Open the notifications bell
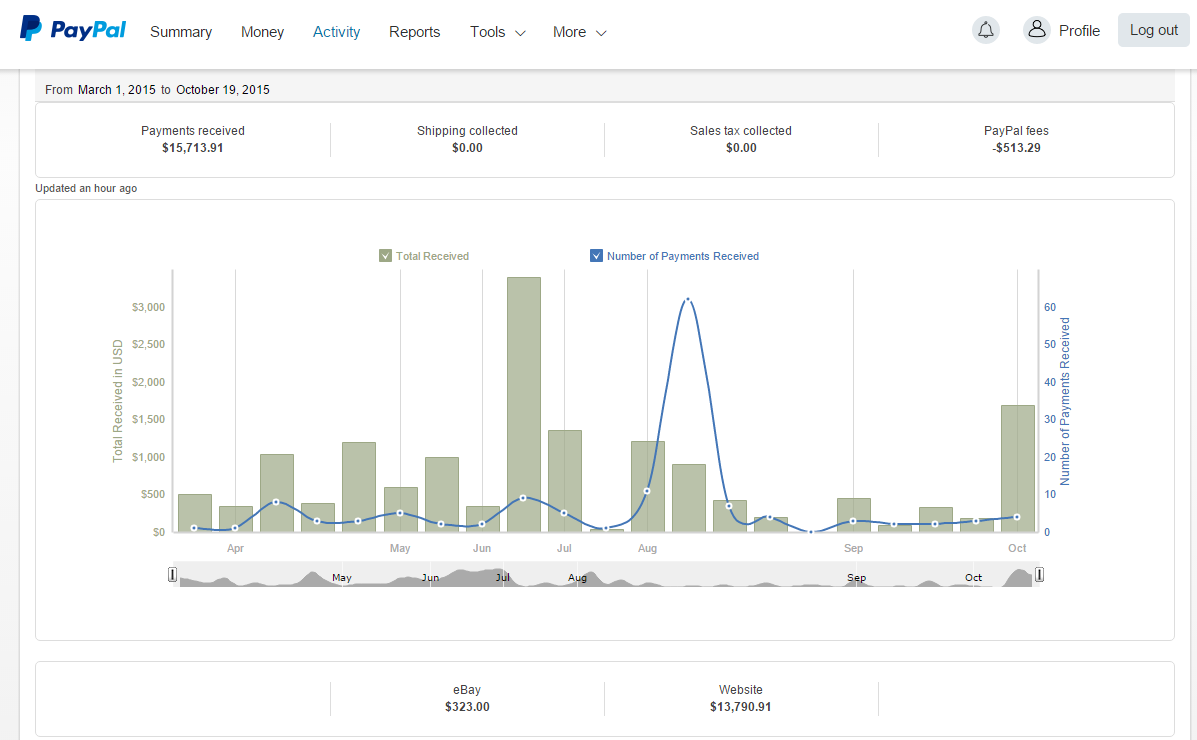This screenshot has height=740, width=1197. coord(986,31)
